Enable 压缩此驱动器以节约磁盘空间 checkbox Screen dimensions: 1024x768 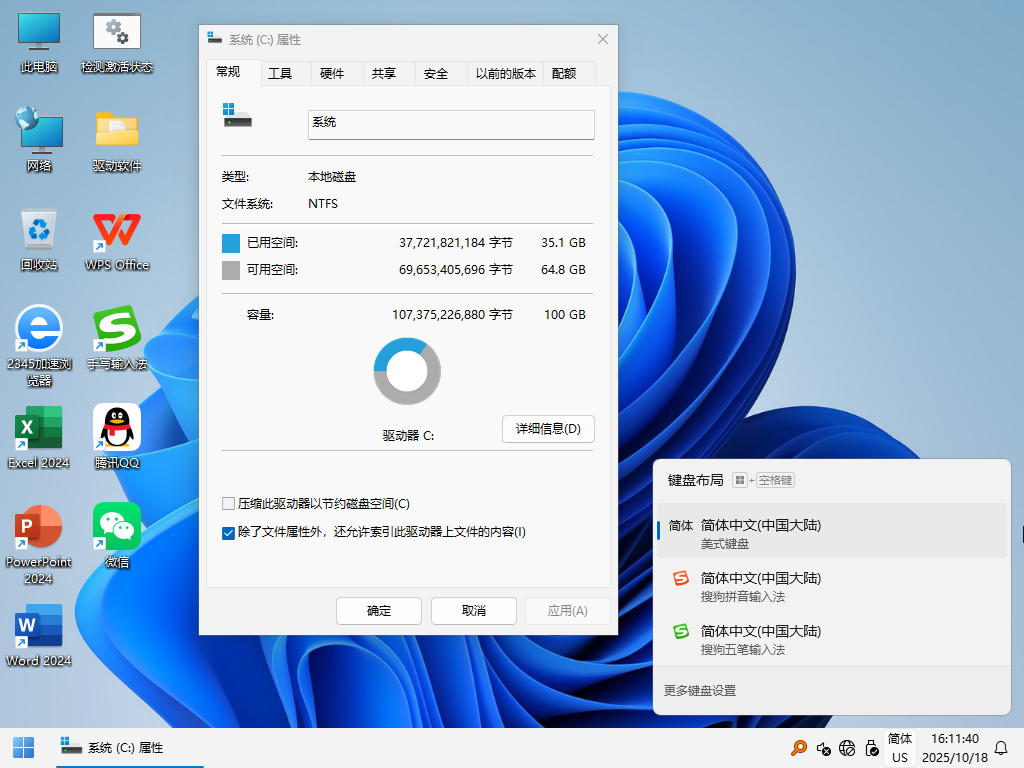tap(229, 504)
